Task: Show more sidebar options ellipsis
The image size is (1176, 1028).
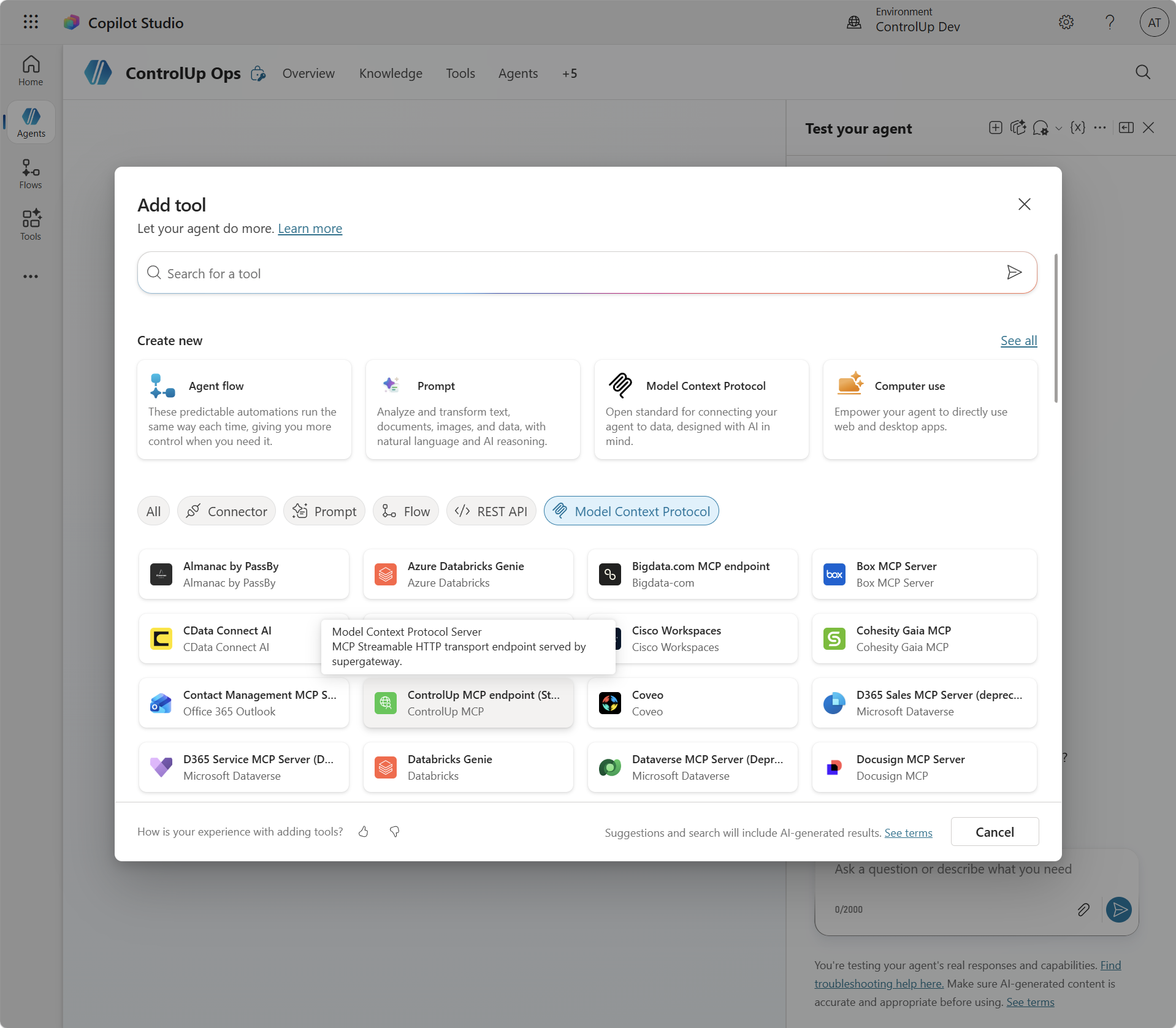Action: pyautogui.click(x=31, y=276)
